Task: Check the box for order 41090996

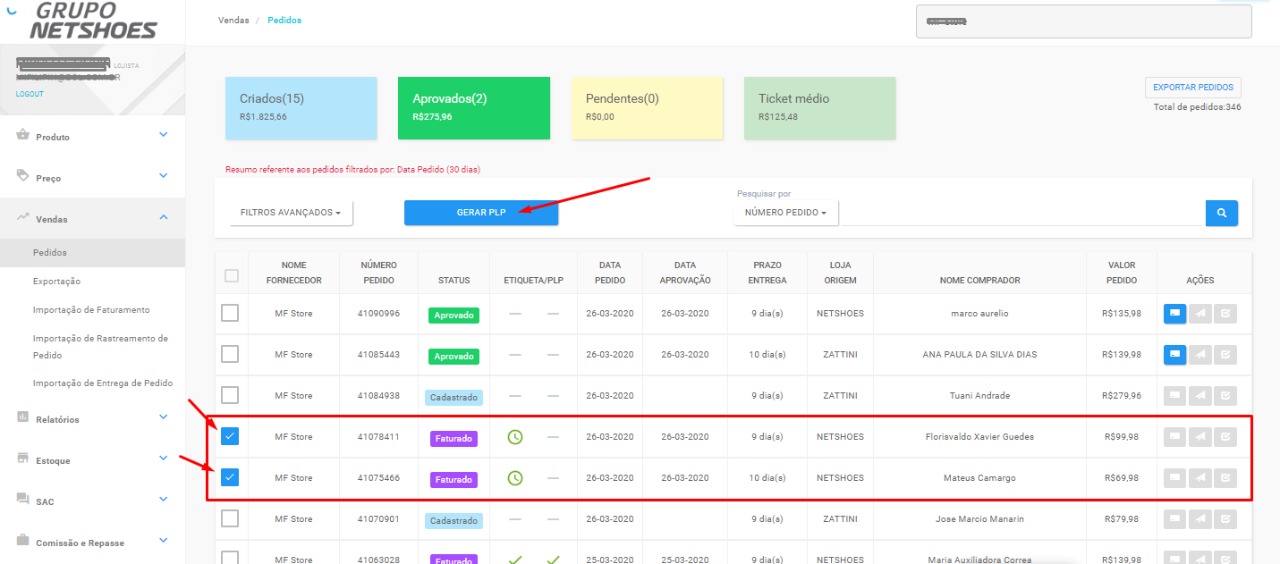Action: [x=230, y=313]
